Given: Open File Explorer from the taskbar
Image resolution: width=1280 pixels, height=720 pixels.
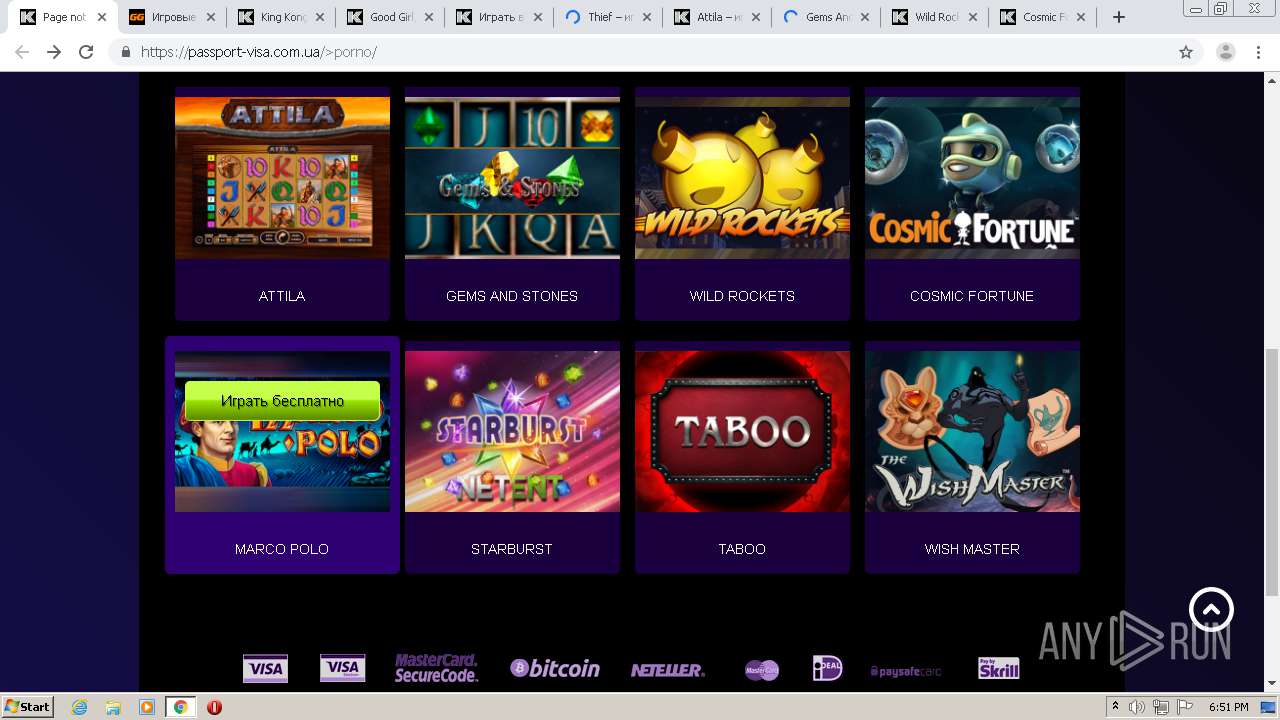Looking at the screenshot, I should 113,707.
